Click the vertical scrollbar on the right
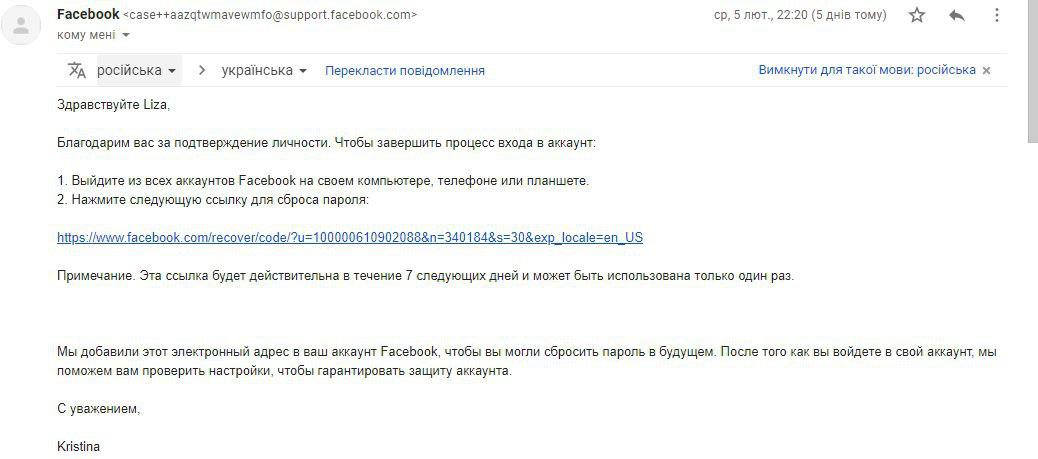1038x459 pixels. pyautogui.click(x=1032, y=71)
